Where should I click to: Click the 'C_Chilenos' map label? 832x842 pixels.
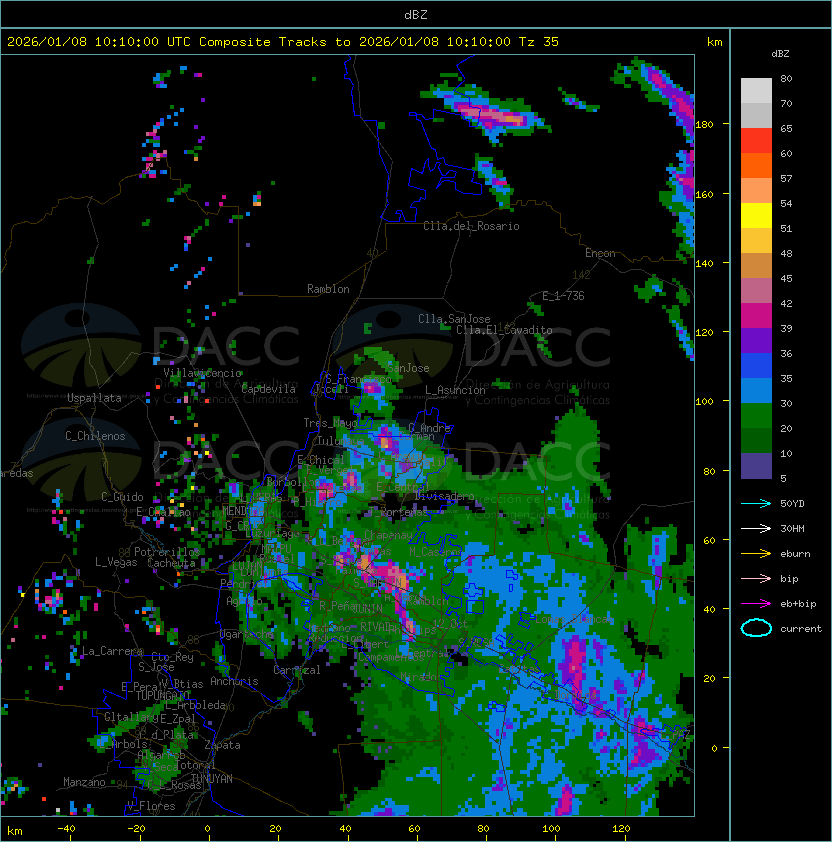tap(95, 436)
